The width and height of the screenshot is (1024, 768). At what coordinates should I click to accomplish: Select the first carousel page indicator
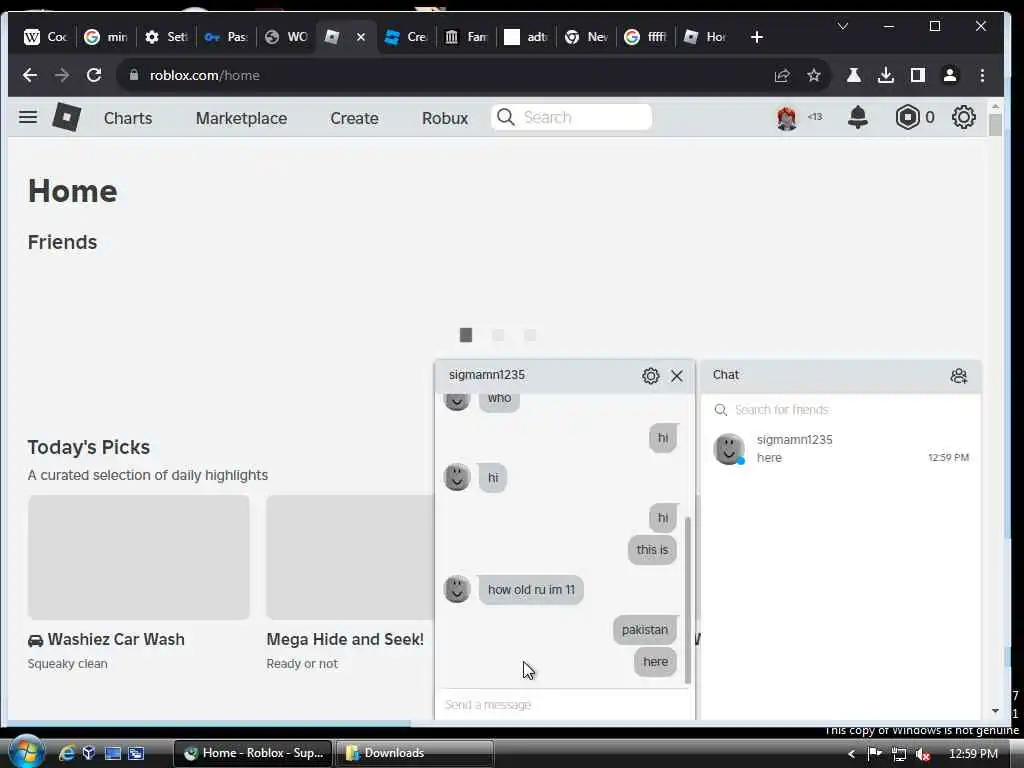(x=466, y=335)
